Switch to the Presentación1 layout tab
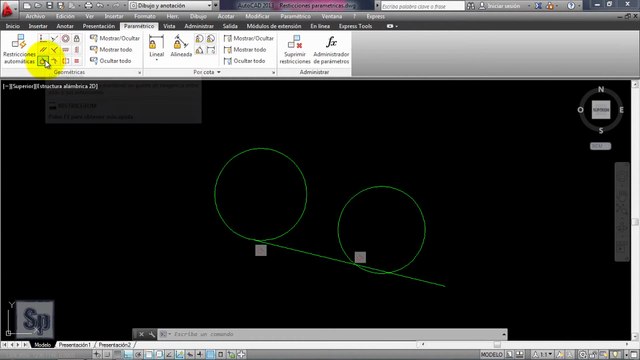 [x=74, y=345]
